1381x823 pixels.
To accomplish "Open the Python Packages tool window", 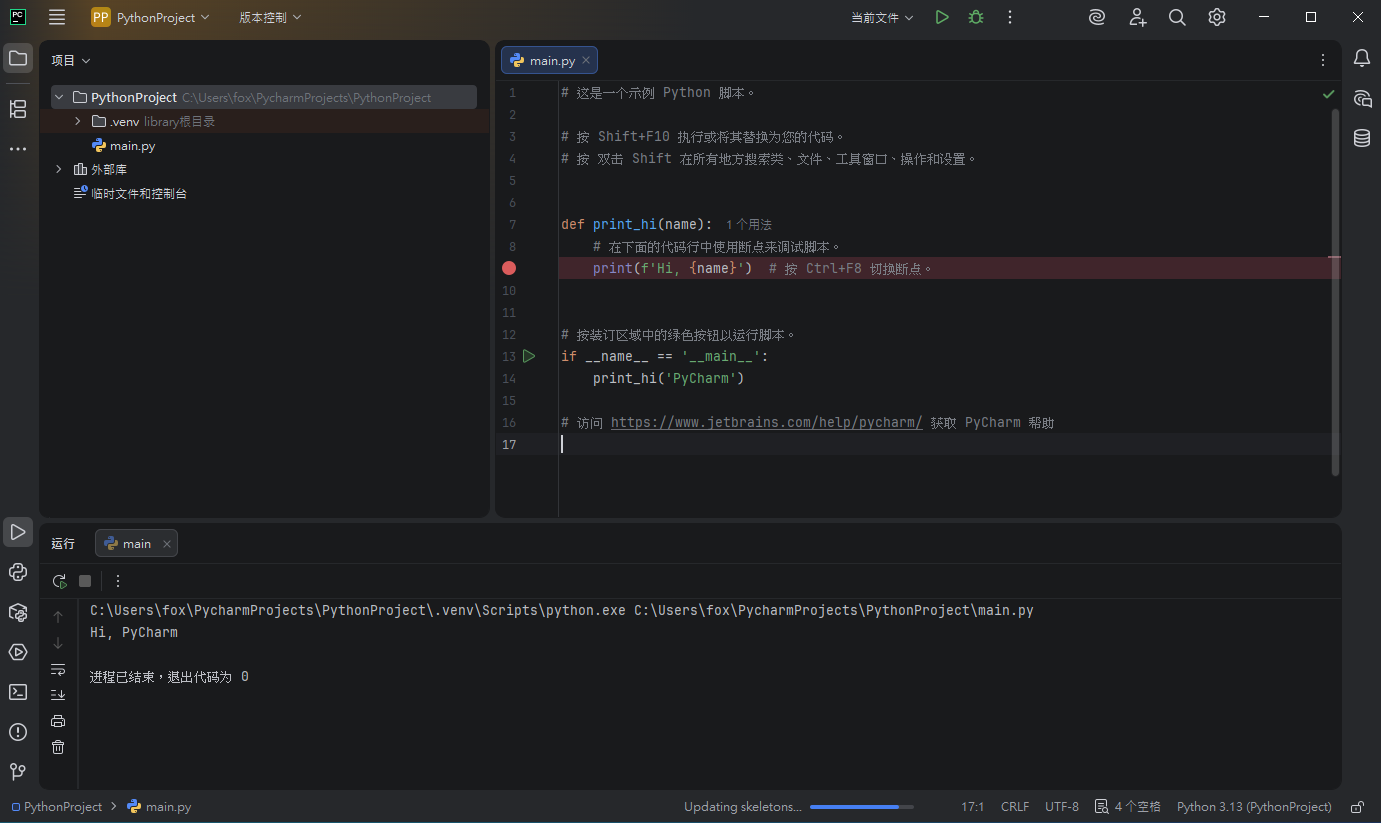I will tap(18, 612).
